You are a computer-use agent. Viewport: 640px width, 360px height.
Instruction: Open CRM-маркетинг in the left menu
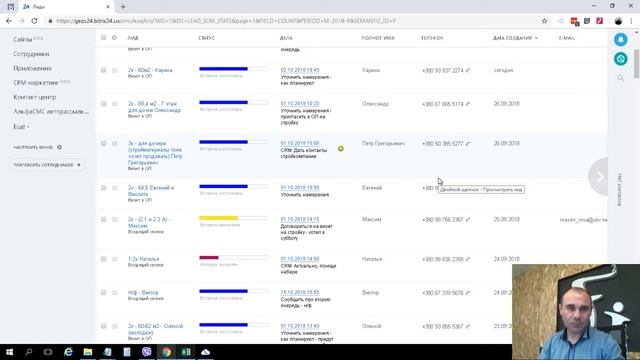[36, 83]
